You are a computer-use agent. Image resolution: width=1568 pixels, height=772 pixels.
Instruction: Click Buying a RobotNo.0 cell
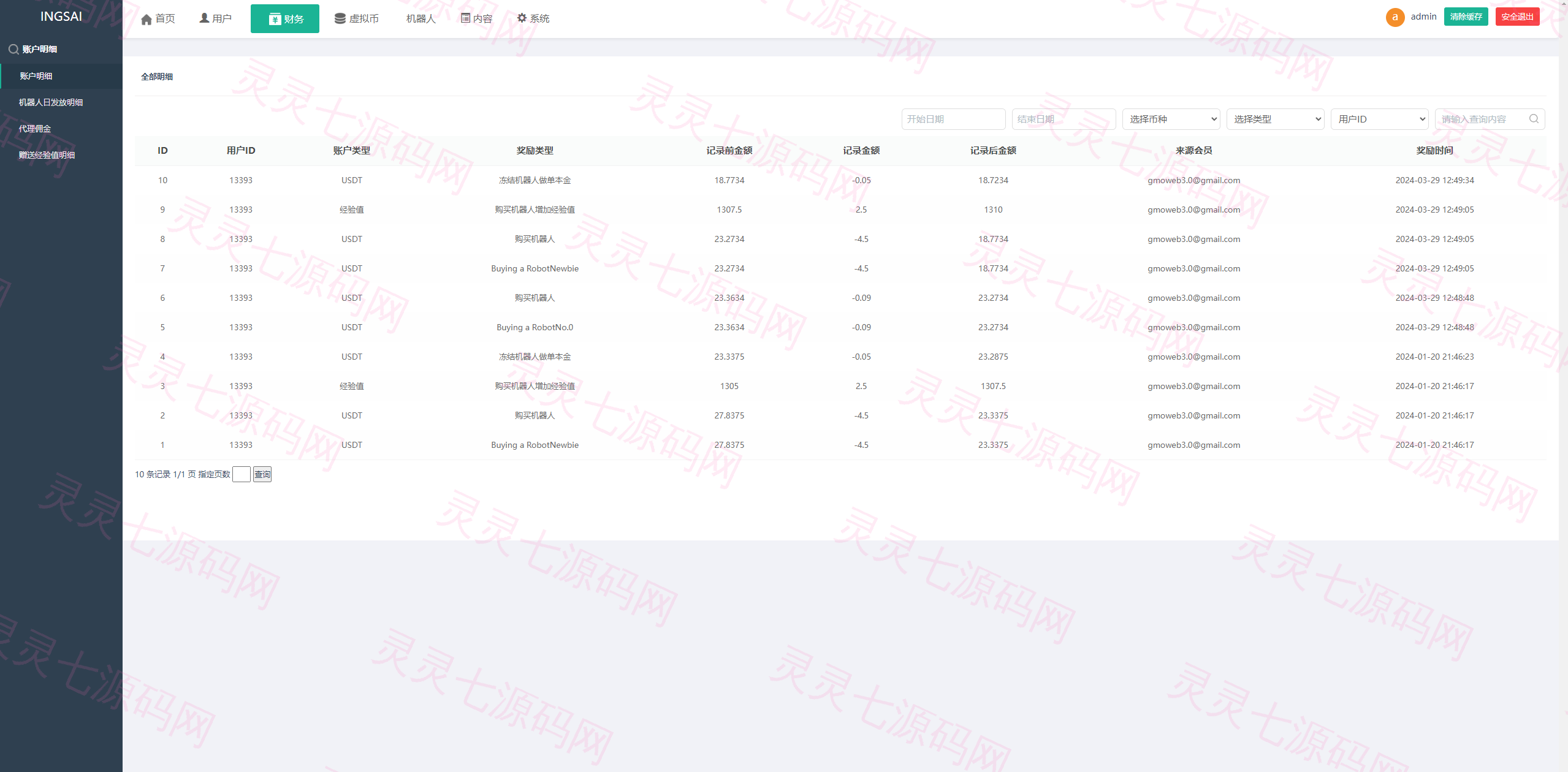(535, 327)
